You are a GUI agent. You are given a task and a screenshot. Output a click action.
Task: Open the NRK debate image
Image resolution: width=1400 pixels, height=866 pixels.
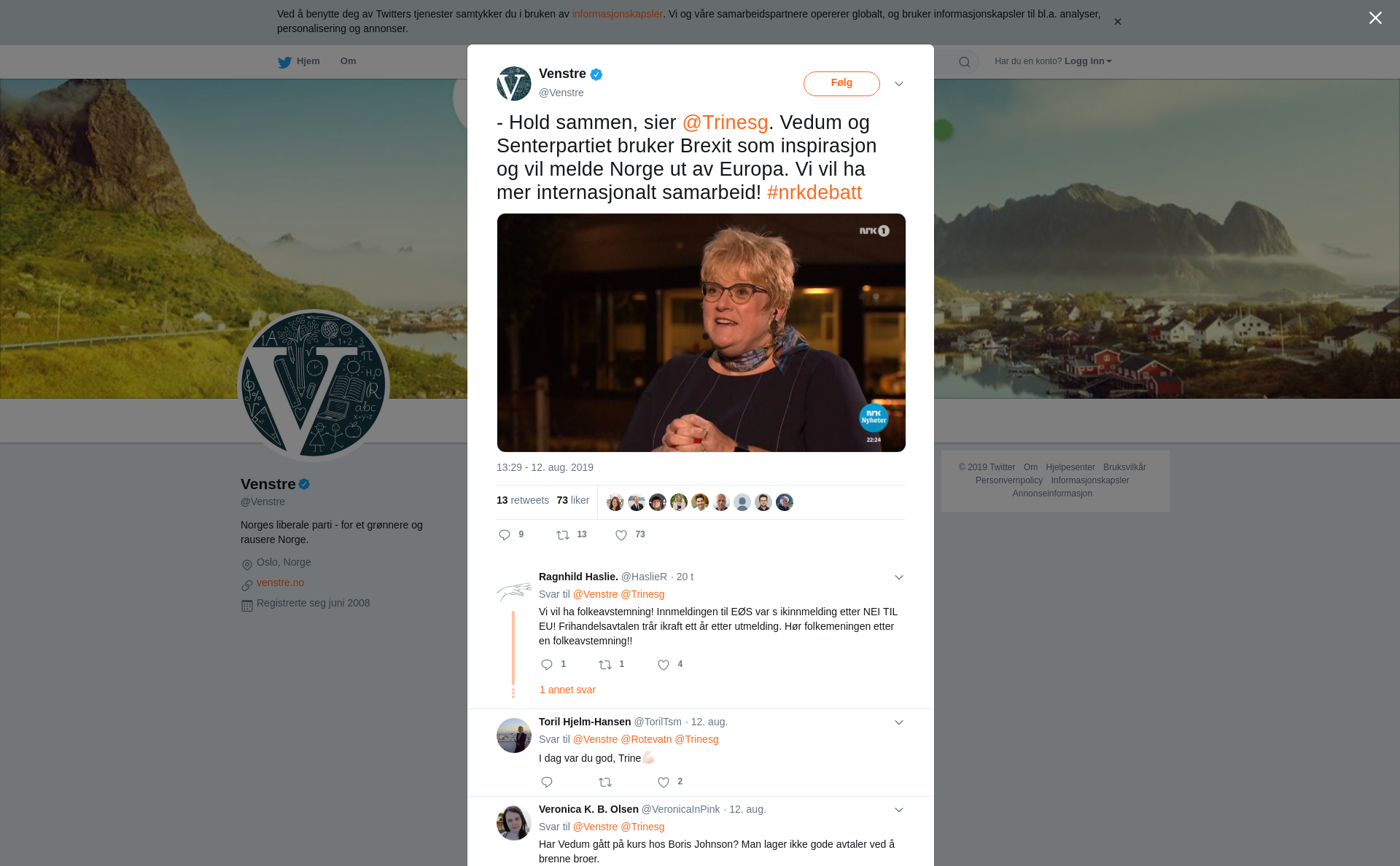coord(701,332)
